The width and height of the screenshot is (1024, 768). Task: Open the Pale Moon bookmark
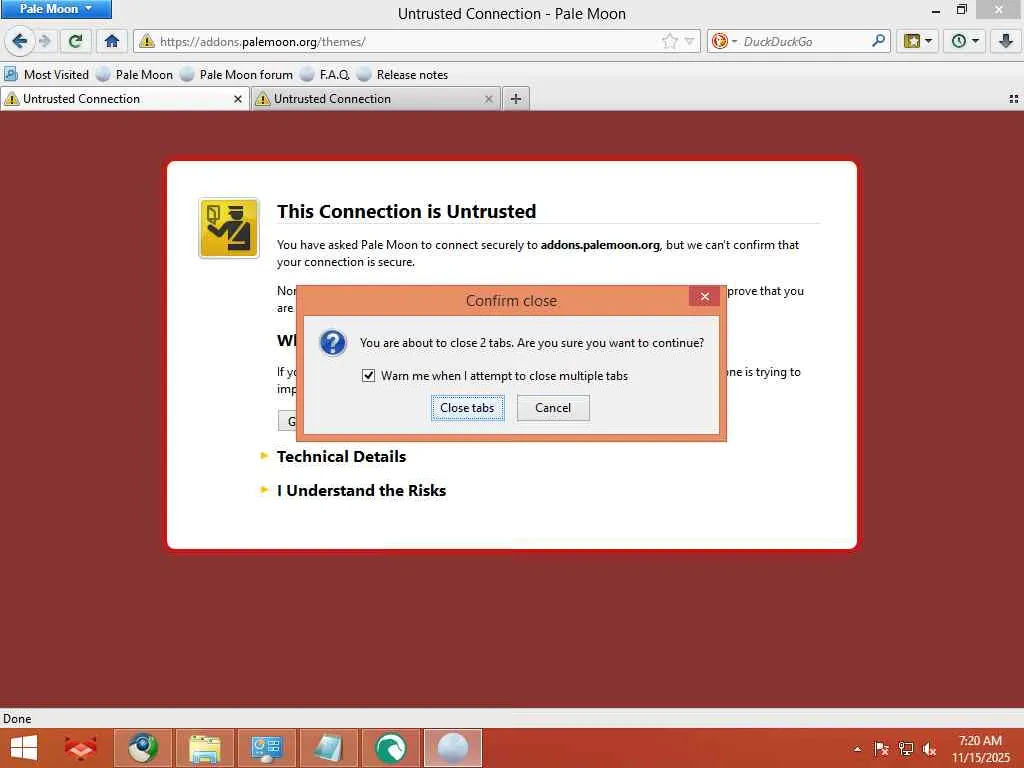click(x=135, y=74)
